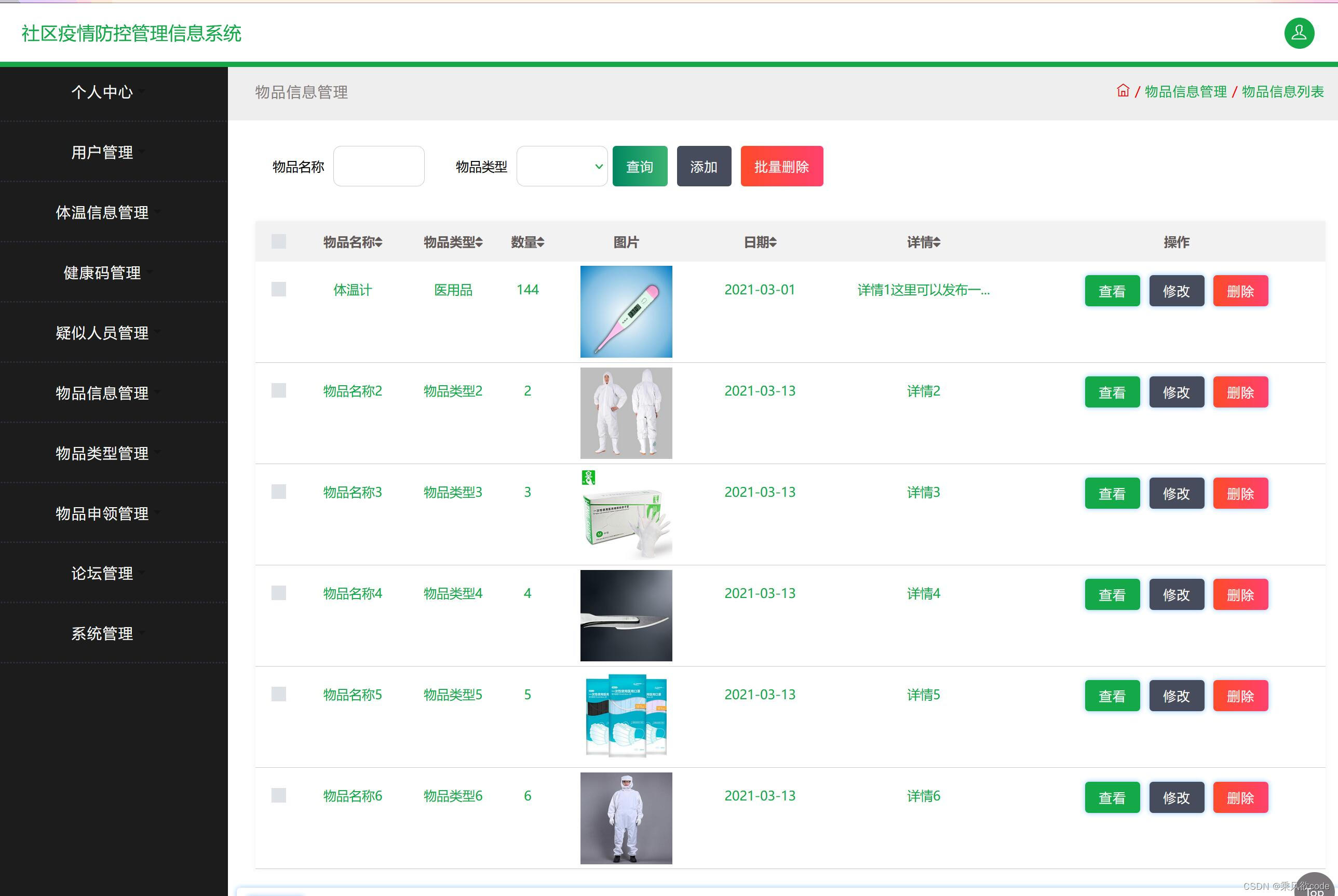Sort table by 详情 sort icon
Viewport: 1338px width, 896px height.
937,242
